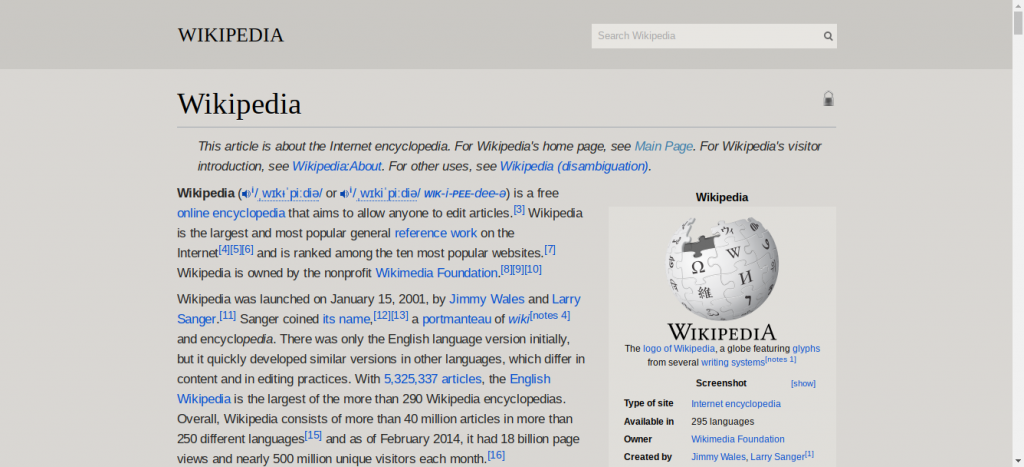Click the page protection padlock icon
1024x467 pixels.
pos(828,99)
